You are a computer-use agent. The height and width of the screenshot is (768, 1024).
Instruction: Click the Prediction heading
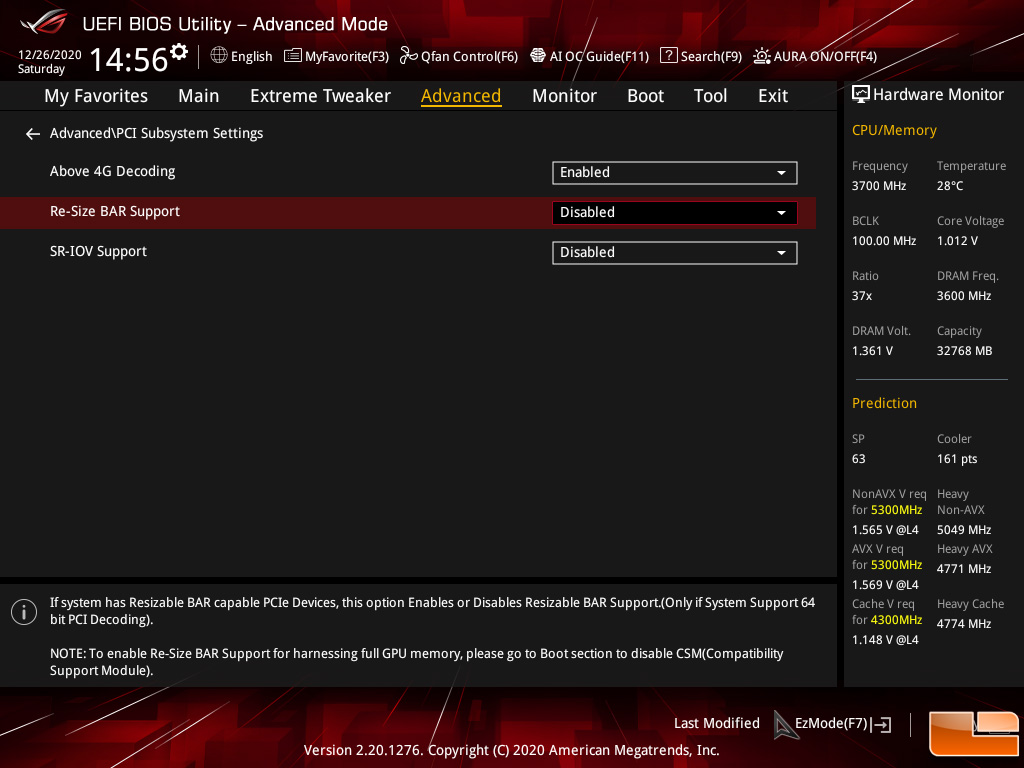coord(884,403)
